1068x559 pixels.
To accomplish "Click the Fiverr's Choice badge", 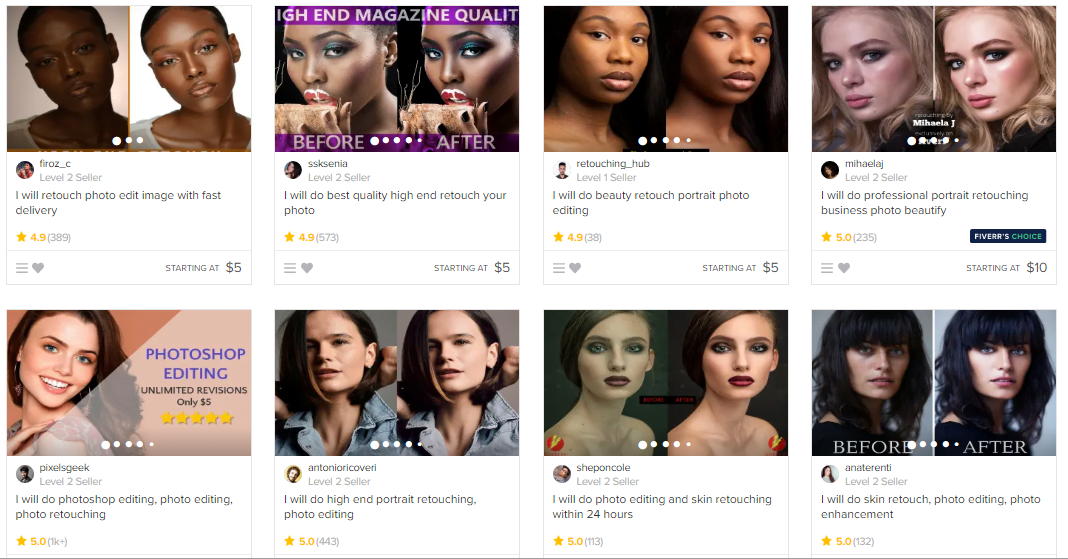I will point(1008,236).
